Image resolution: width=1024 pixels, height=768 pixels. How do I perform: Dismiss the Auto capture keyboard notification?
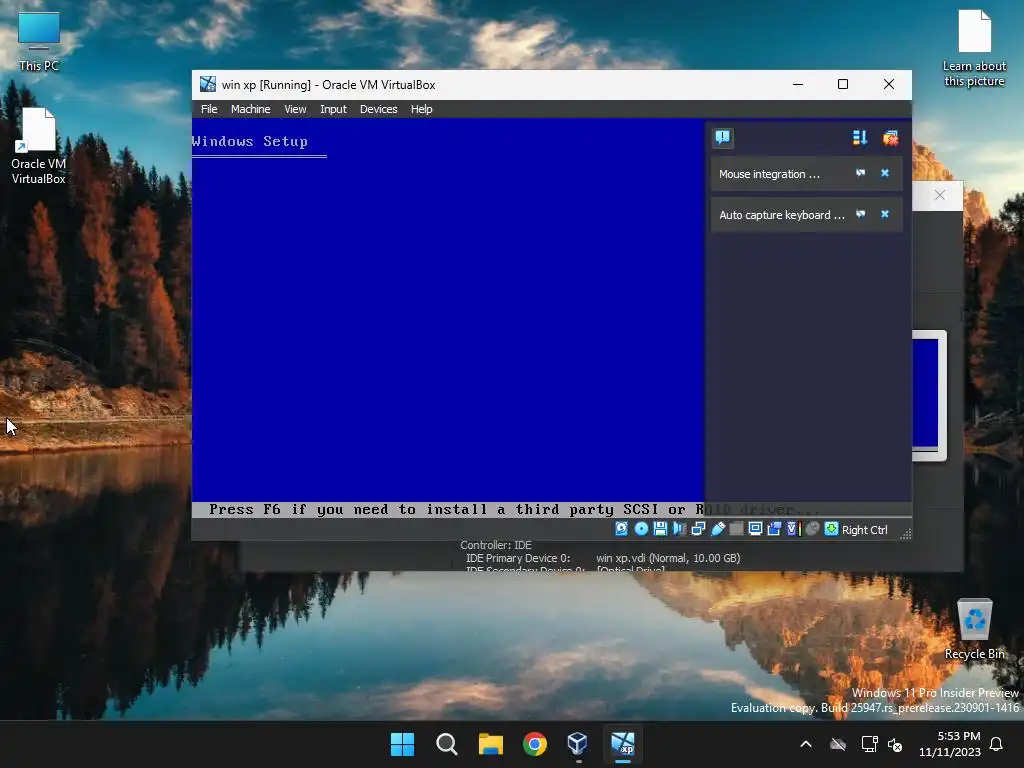pos(885,214)
